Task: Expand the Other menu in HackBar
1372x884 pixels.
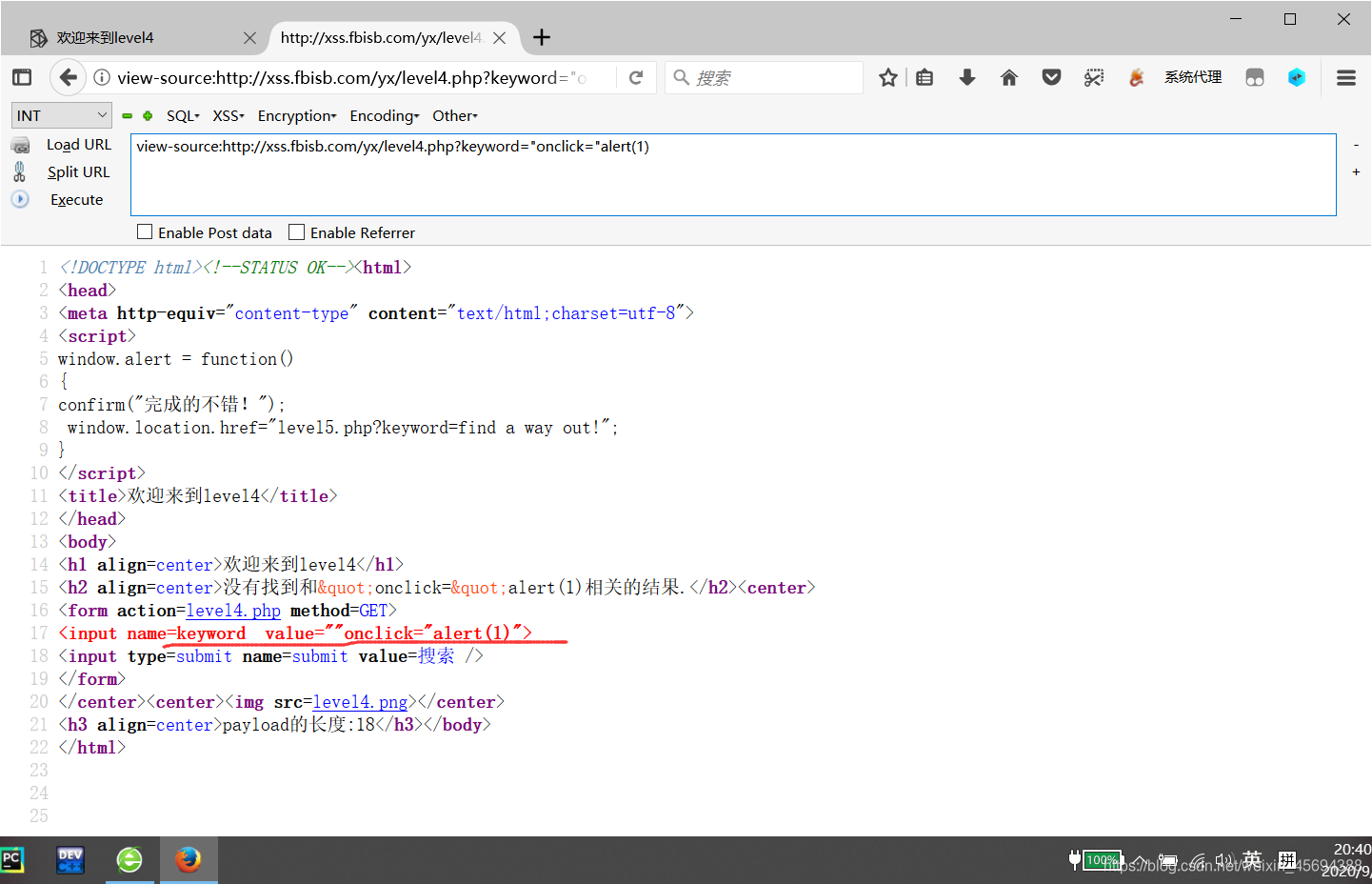Action: pyautogui.click(x=455, y=115)
